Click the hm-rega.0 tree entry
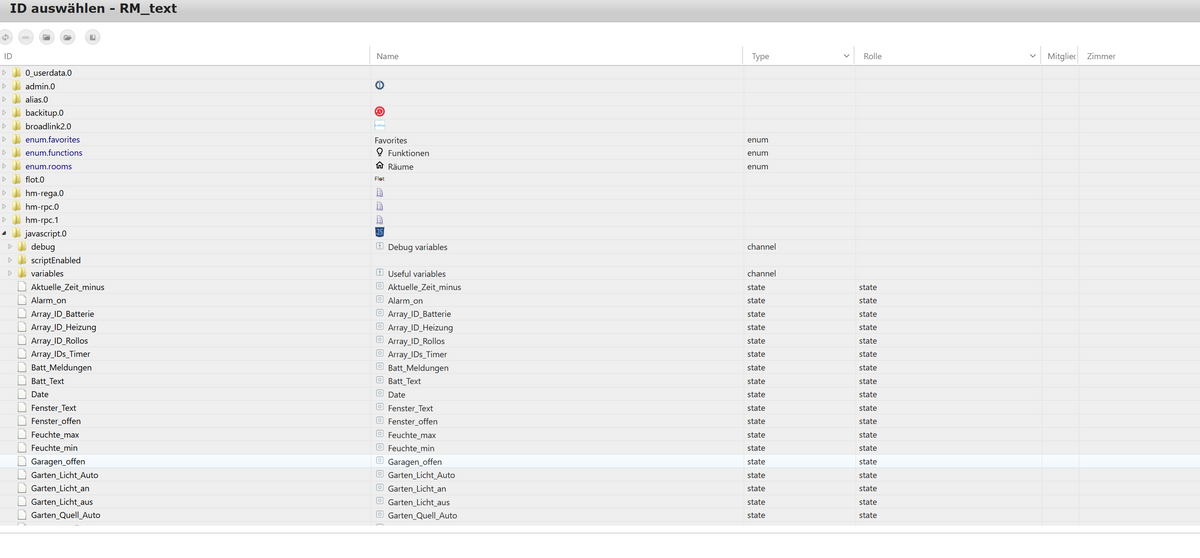The height and width of the screenshot is (558, 1200). [x=45, y=193]
